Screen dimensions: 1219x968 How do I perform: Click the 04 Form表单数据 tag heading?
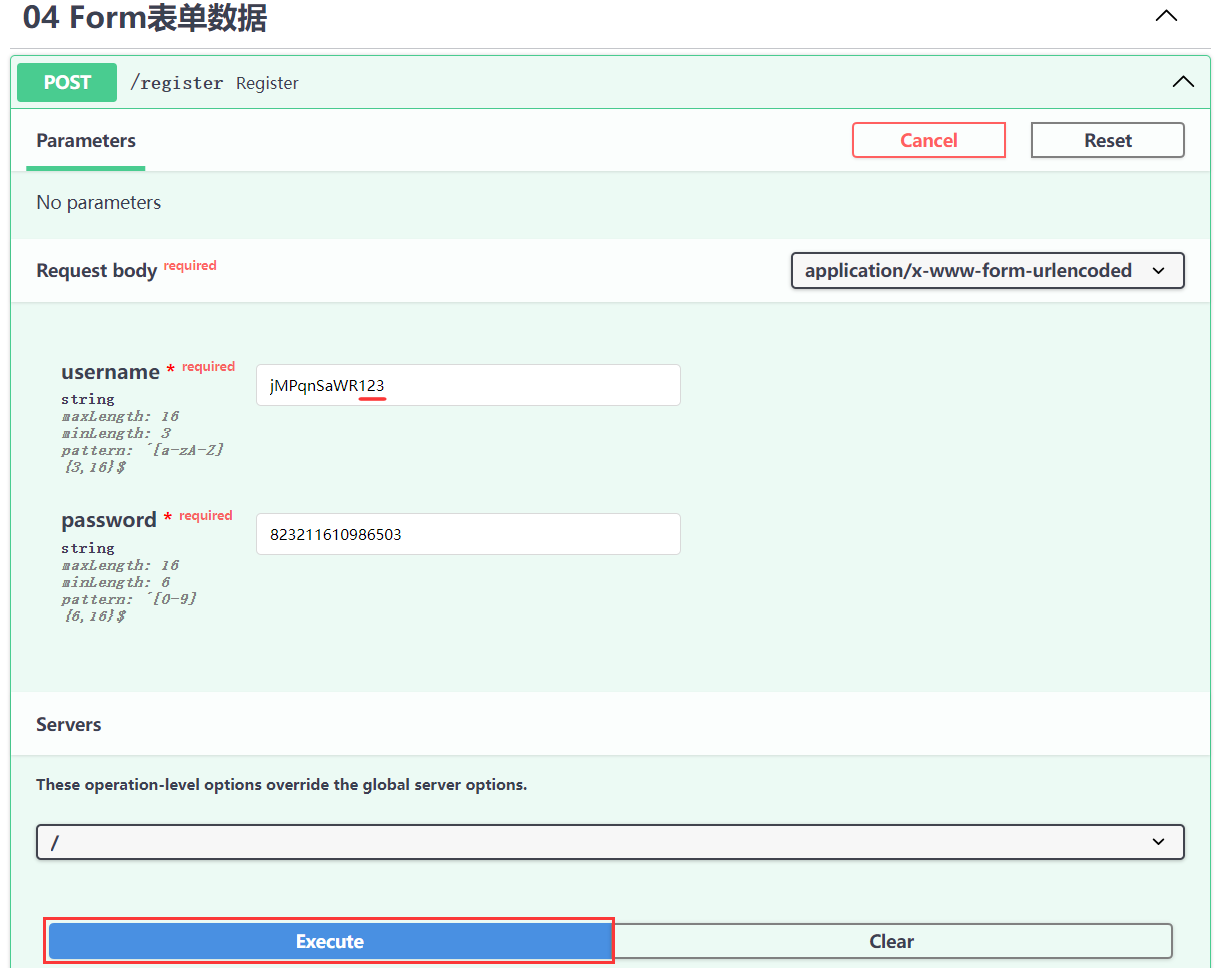tap(145, 18)
